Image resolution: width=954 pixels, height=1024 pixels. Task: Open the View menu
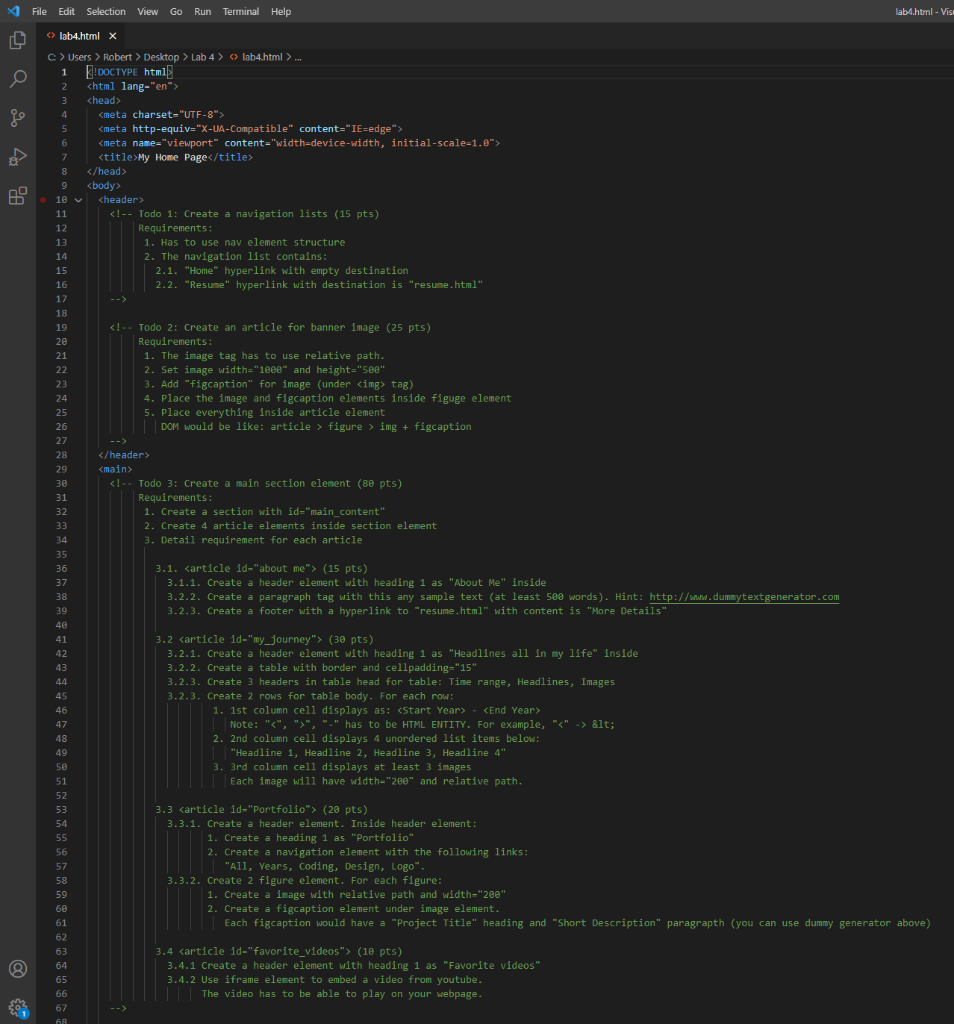[147, 11]
